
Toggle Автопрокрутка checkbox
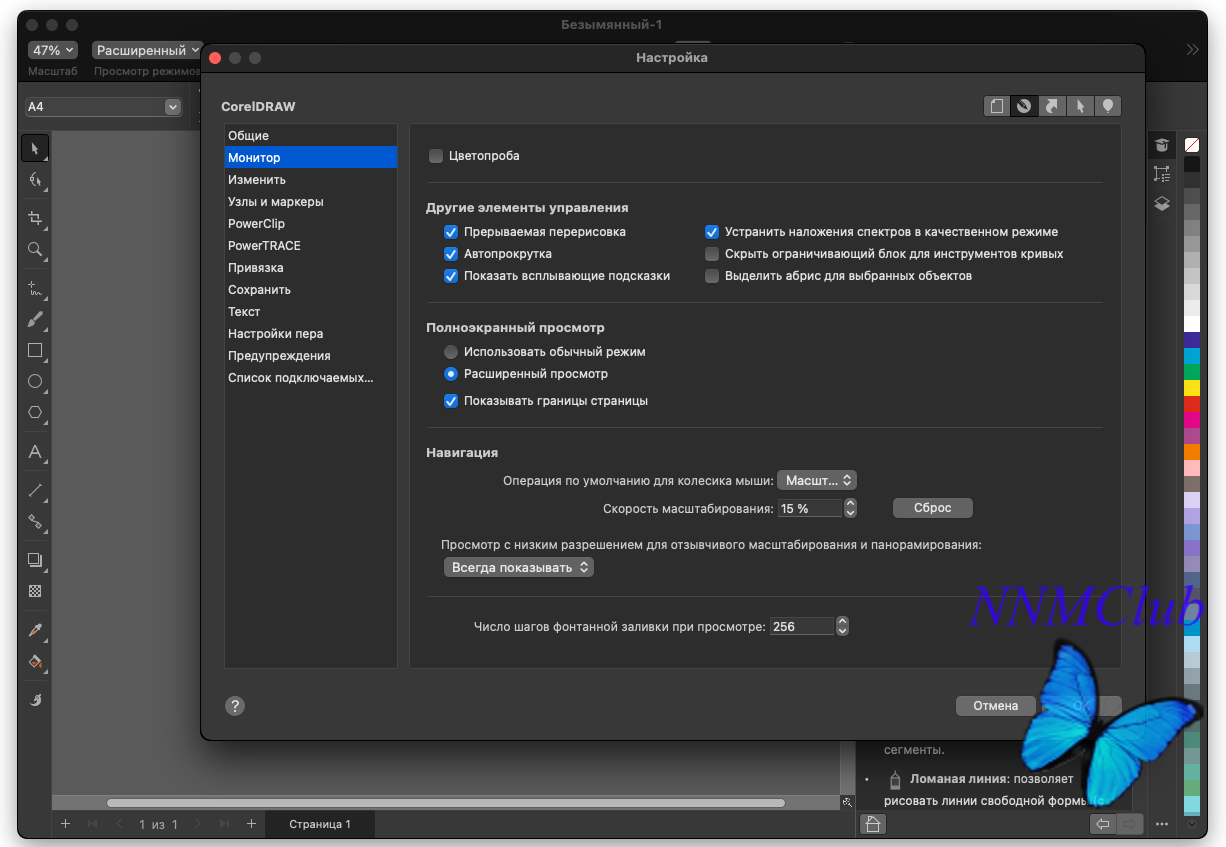point(451,254)
